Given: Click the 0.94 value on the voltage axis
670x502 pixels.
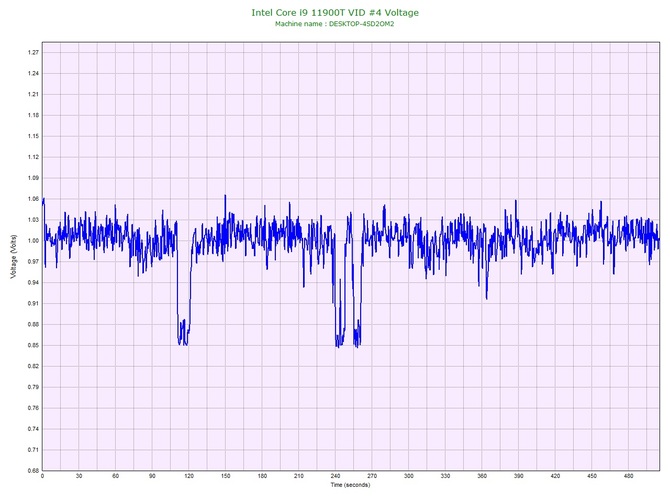Looking at the screenshot, I should (x=33, y=282).
